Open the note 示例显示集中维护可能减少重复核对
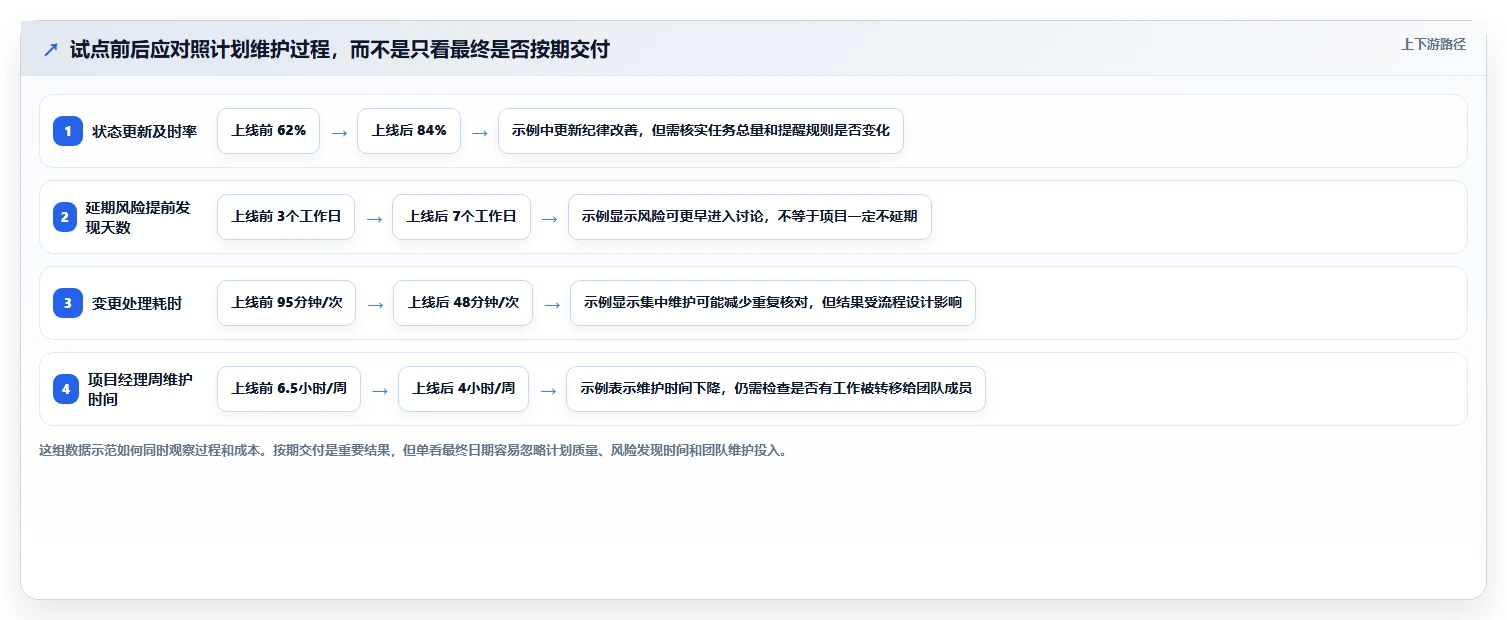 [773, 303]
